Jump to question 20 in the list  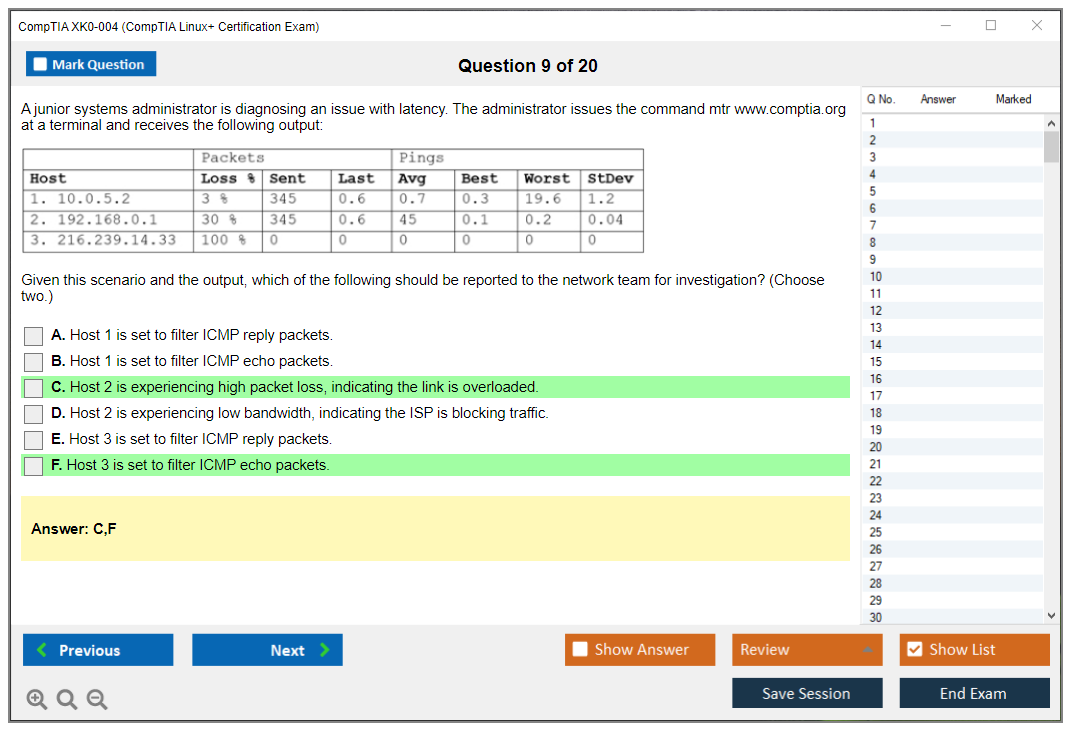(x=876, y=447)
